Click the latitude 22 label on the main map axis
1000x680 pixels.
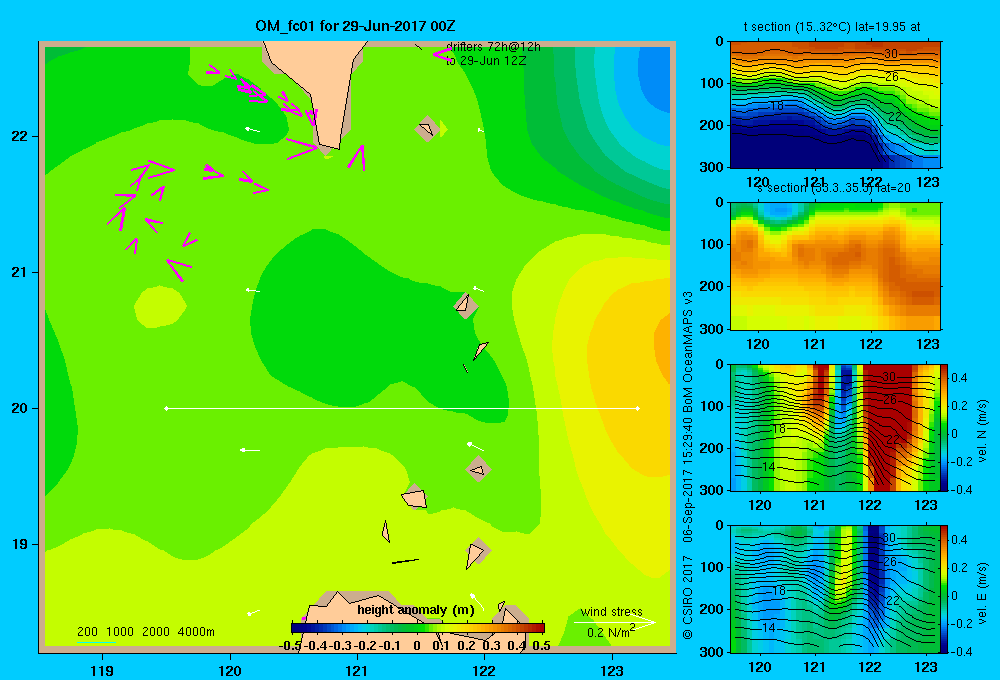[20, 136]
